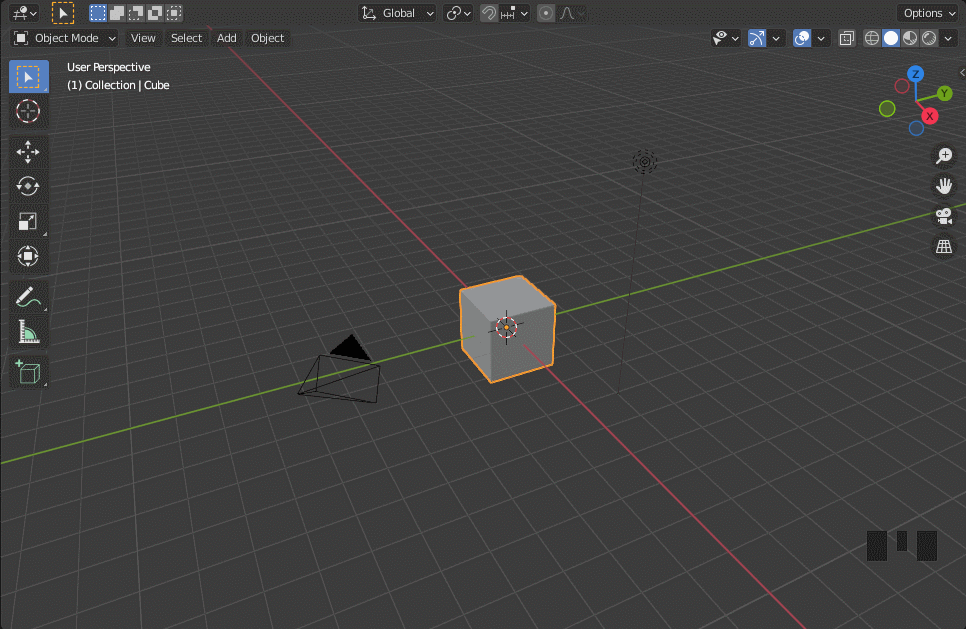This screenshot has height=629, width=966.
Task: Toggle camera view with the camera icon
Action: (x=944, y=216)
